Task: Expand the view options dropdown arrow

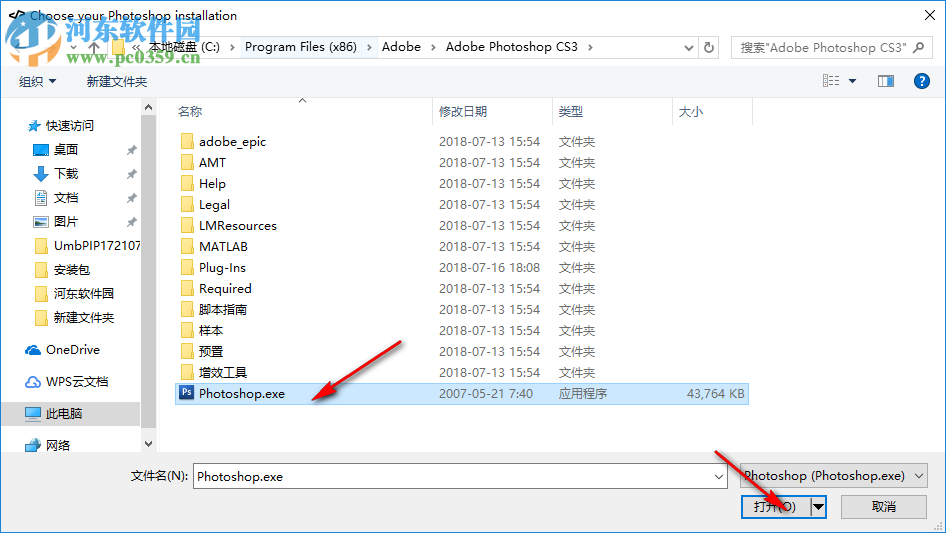Action: [852, 81]
